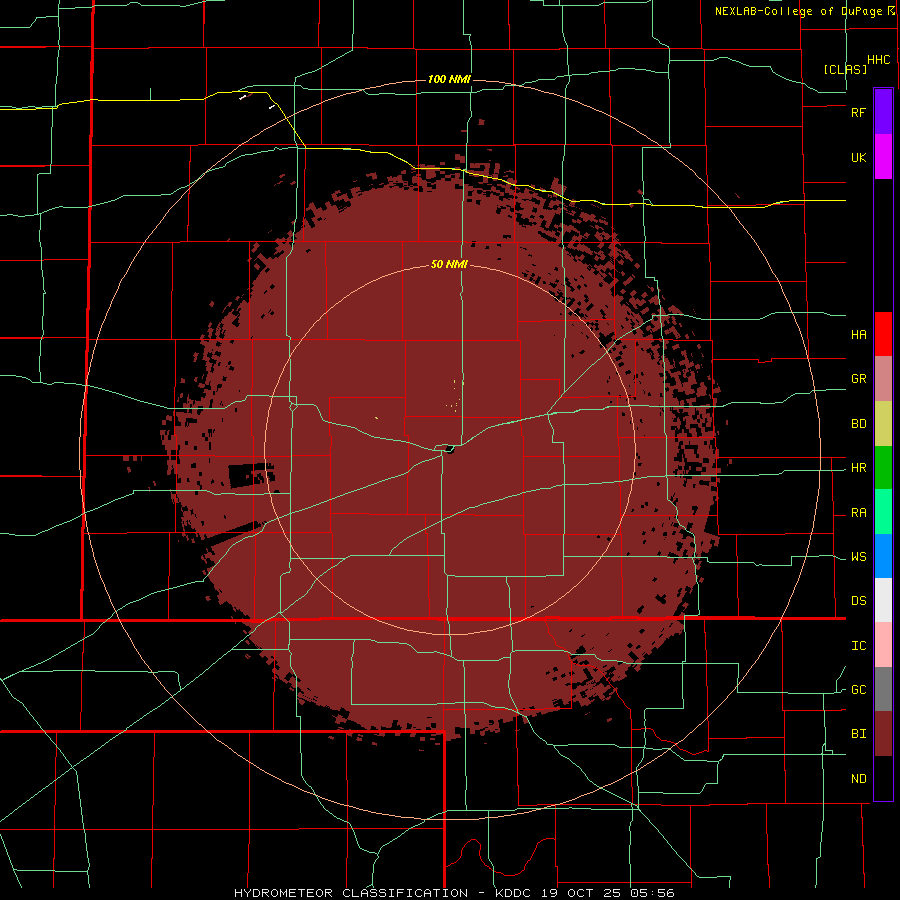Image resolution: width=900 pixels, height=900 pixels.
Task: Click the DS white legend color swatch
Action: click(x=883, y=600)
